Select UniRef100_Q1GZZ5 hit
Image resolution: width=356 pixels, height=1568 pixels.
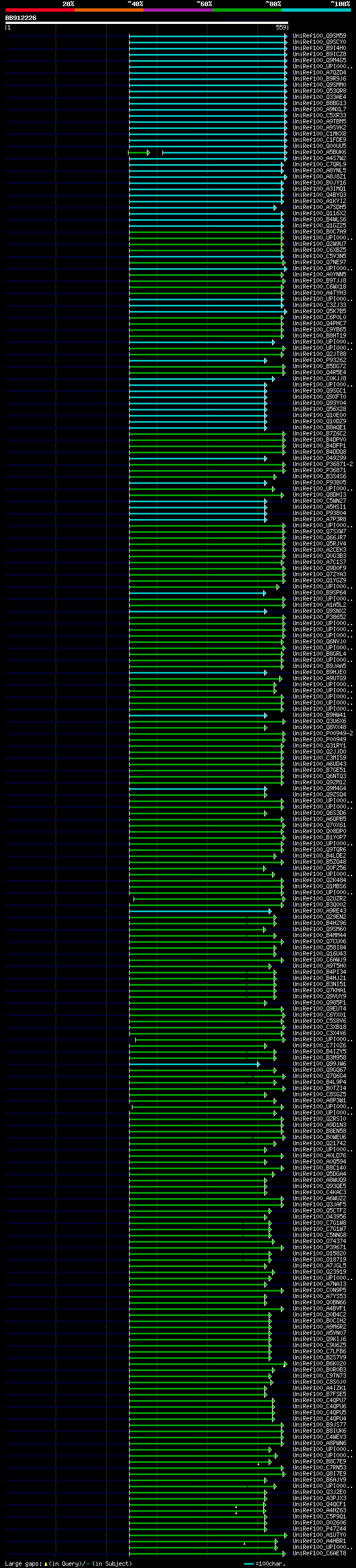[x=319, y=226]
